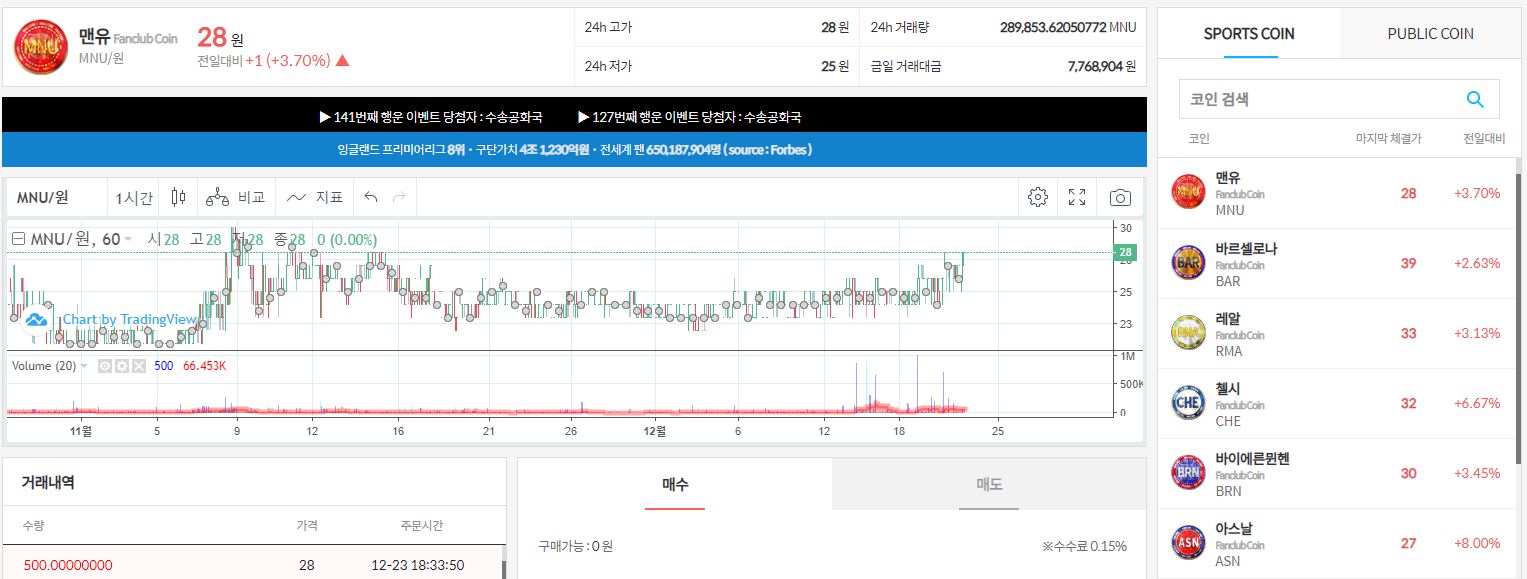Click the 구매가능 : 0 원 text
The image size is (1527, 579).
click(x=576, y=546)
